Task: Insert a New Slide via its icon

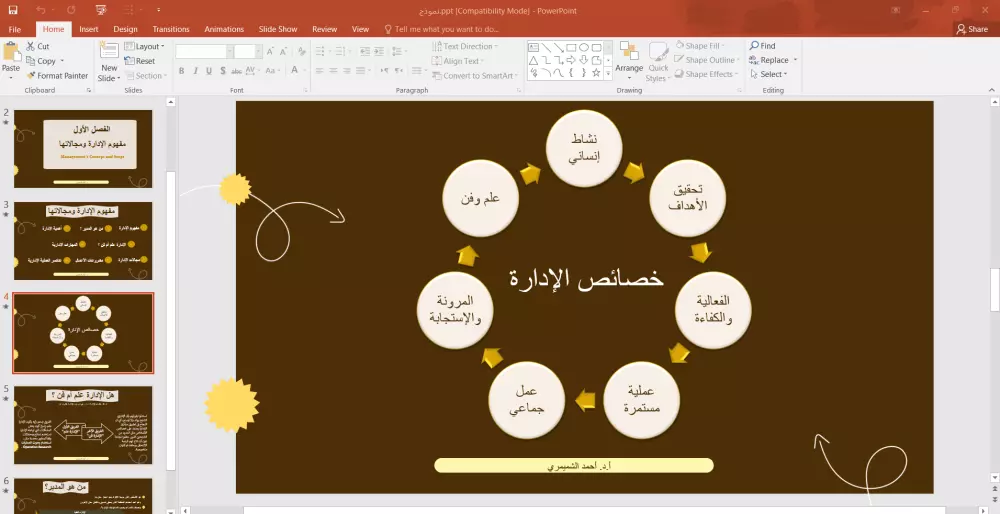Action: 109,52
